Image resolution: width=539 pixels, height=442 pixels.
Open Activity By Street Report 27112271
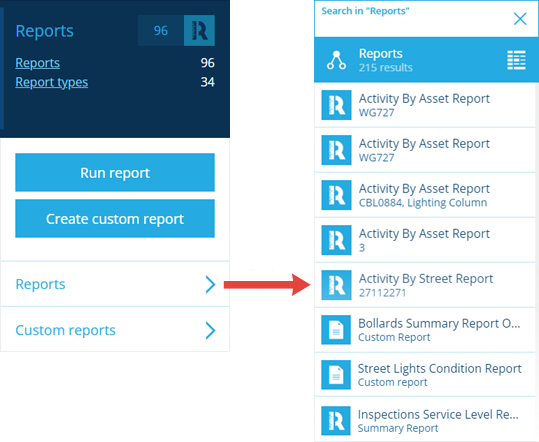click(425, 285)
